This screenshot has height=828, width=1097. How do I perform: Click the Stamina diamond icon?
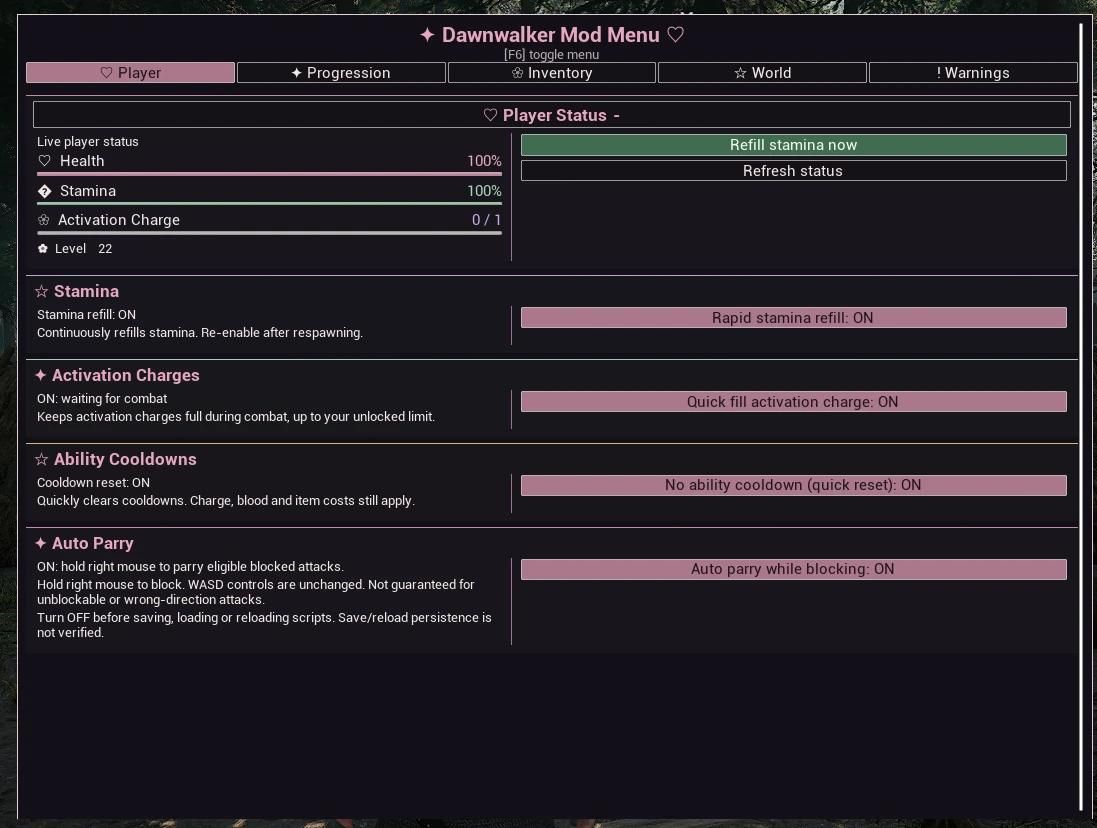[x=44, y=191]
